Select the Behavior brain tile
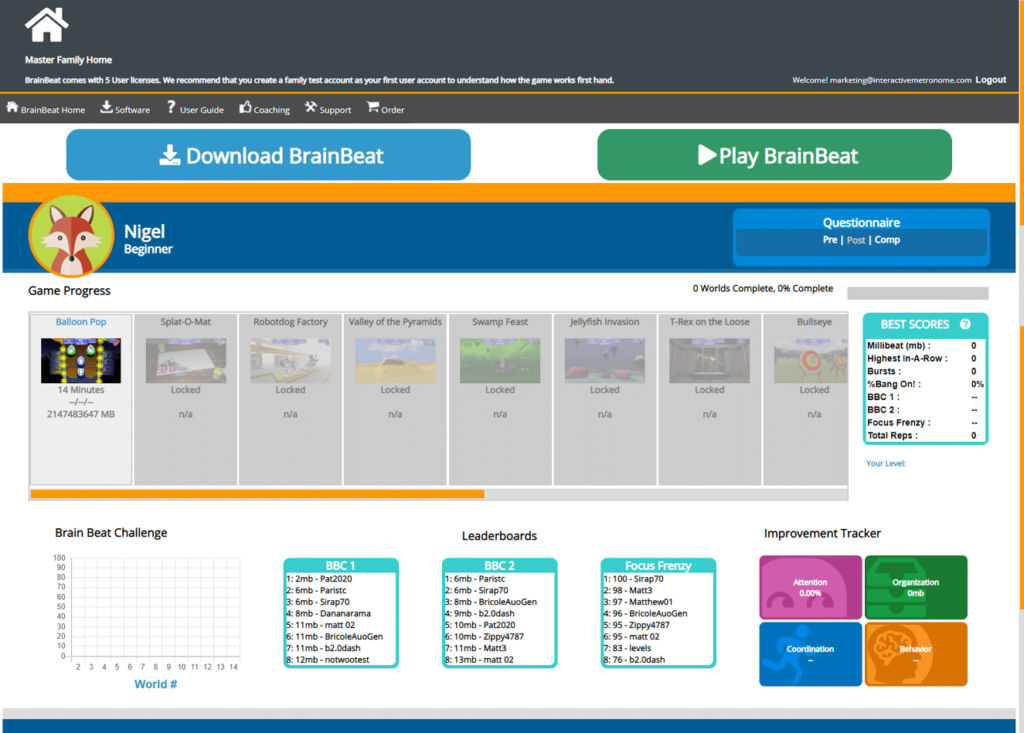The image size is (1024, 733). pos(915,654)
